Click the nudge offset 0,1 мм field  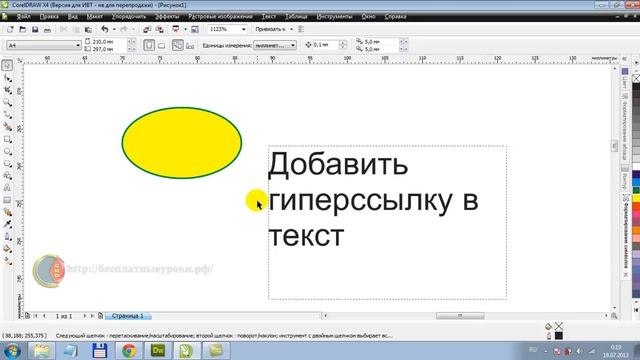click(x=325, y=45)
